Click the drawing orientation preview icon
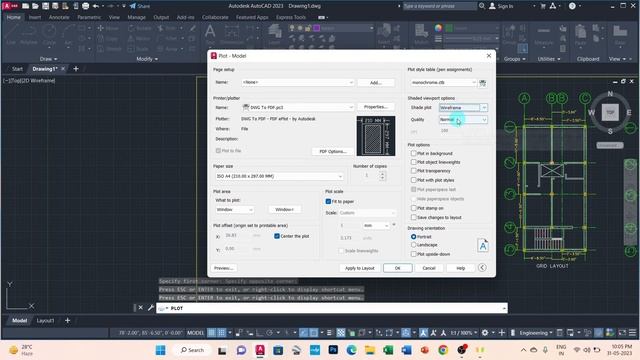640x360 pixels. click(482, 245)
